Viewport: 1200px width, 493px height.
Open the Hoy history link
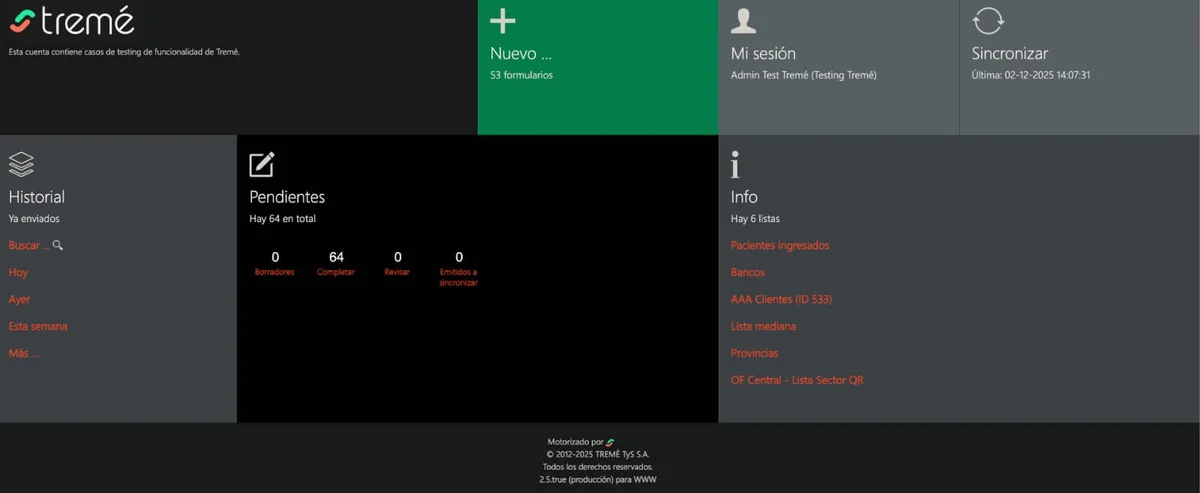point(18,272)
